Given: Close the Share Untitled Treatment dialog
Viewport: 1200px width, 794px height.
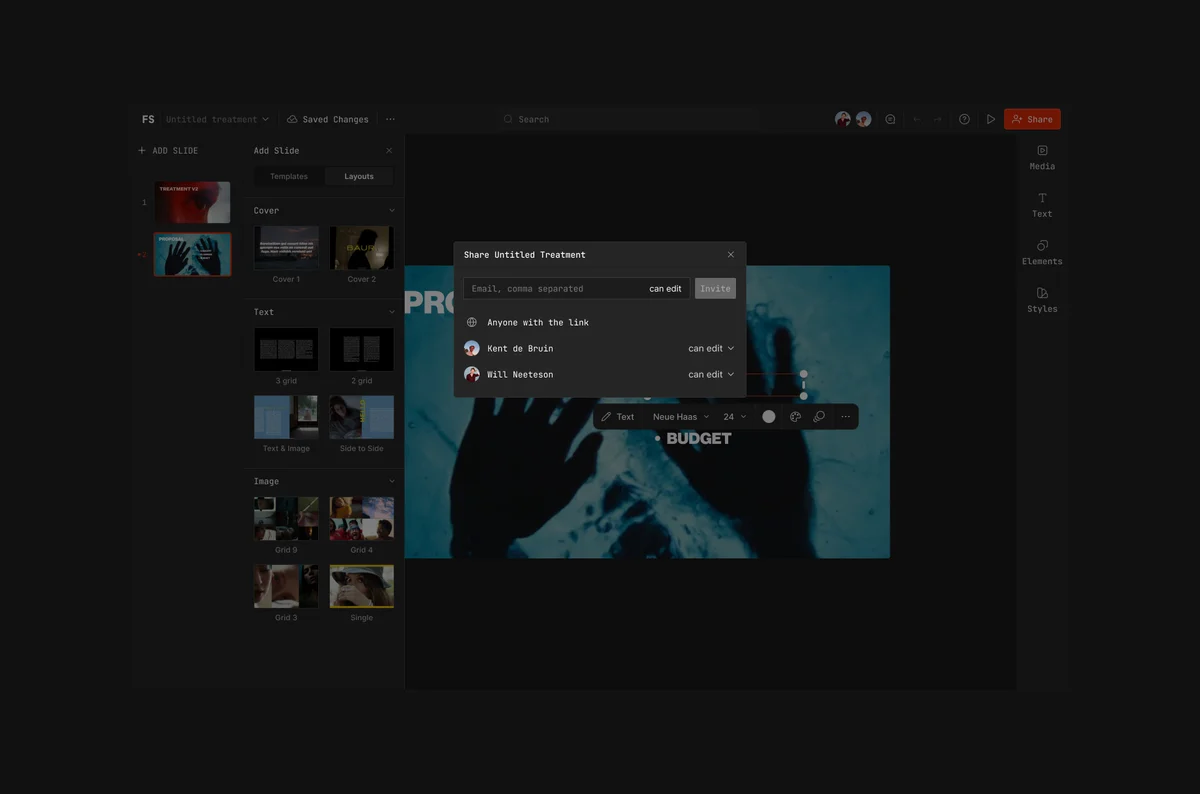Looking at the screenshot, I should tap(731, 255).
